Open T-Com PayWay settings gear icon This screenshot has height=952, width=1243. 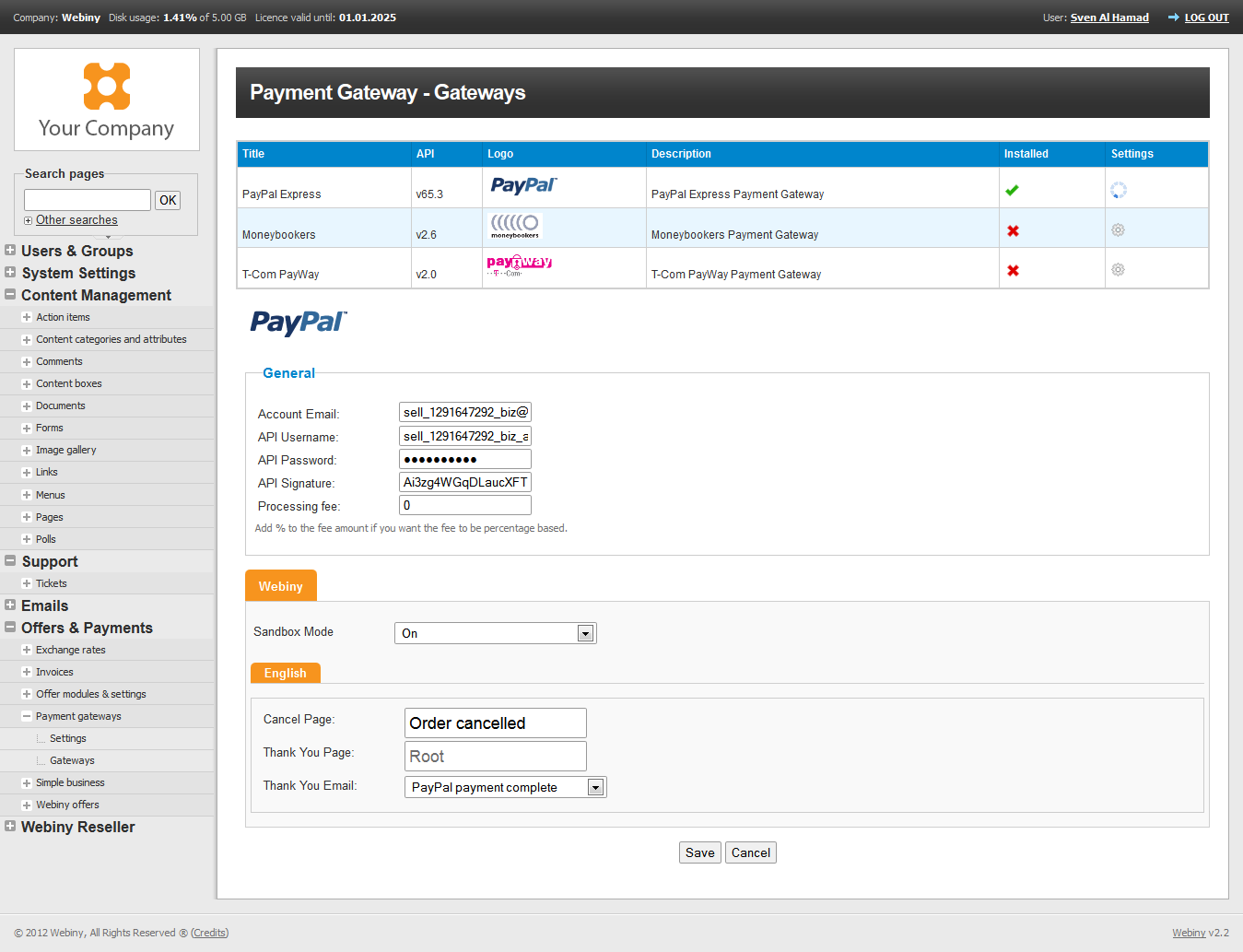[x=1118, y=270]
